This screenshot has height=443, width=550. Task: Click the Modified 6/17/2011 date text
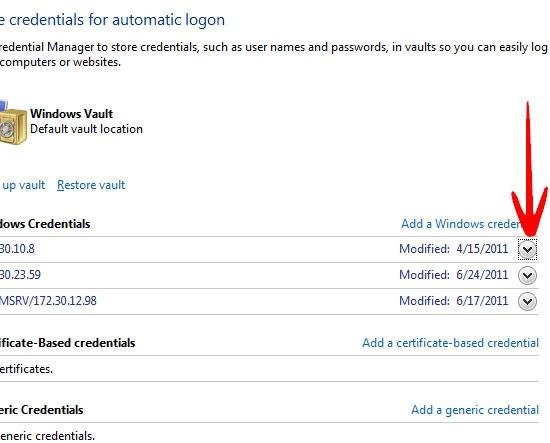click(x=454, y=301)
